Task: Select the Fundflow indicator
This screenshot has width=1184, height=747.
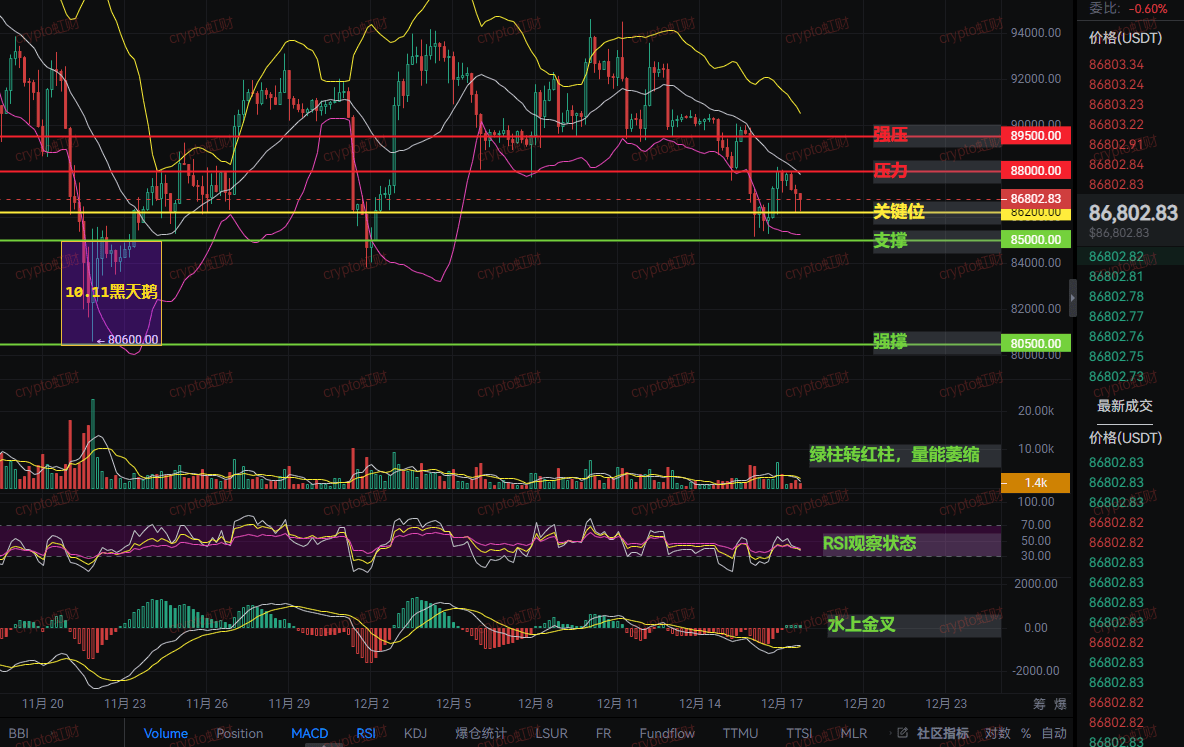Action: click(667, 733)
